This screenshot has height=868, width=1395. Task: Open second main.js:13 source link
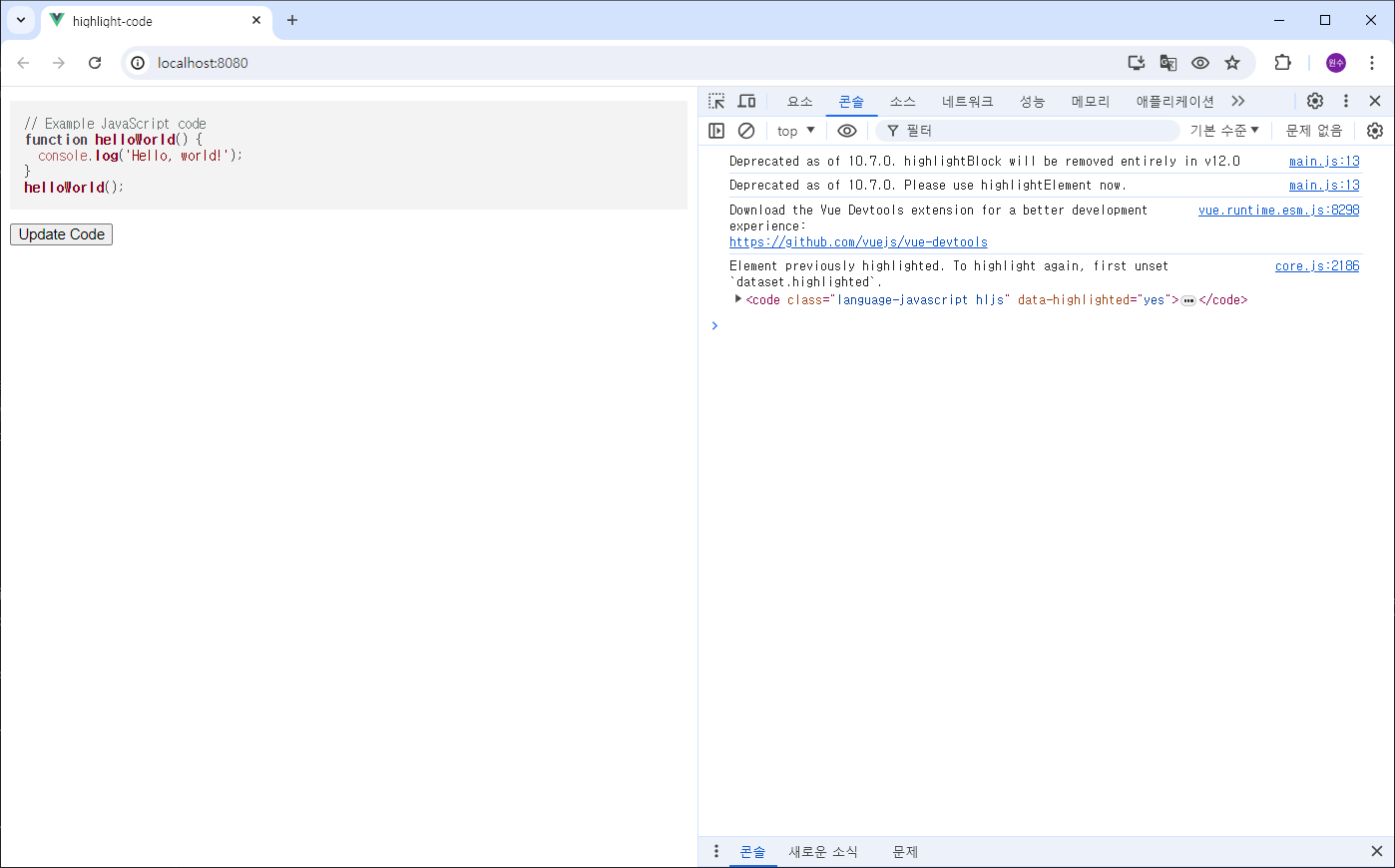1324,185
